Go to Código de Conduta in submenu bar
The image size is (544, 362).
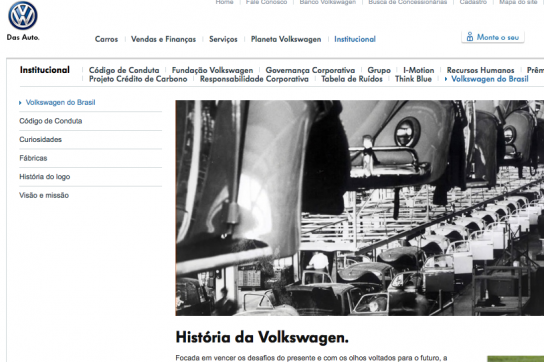pos(124,70)
